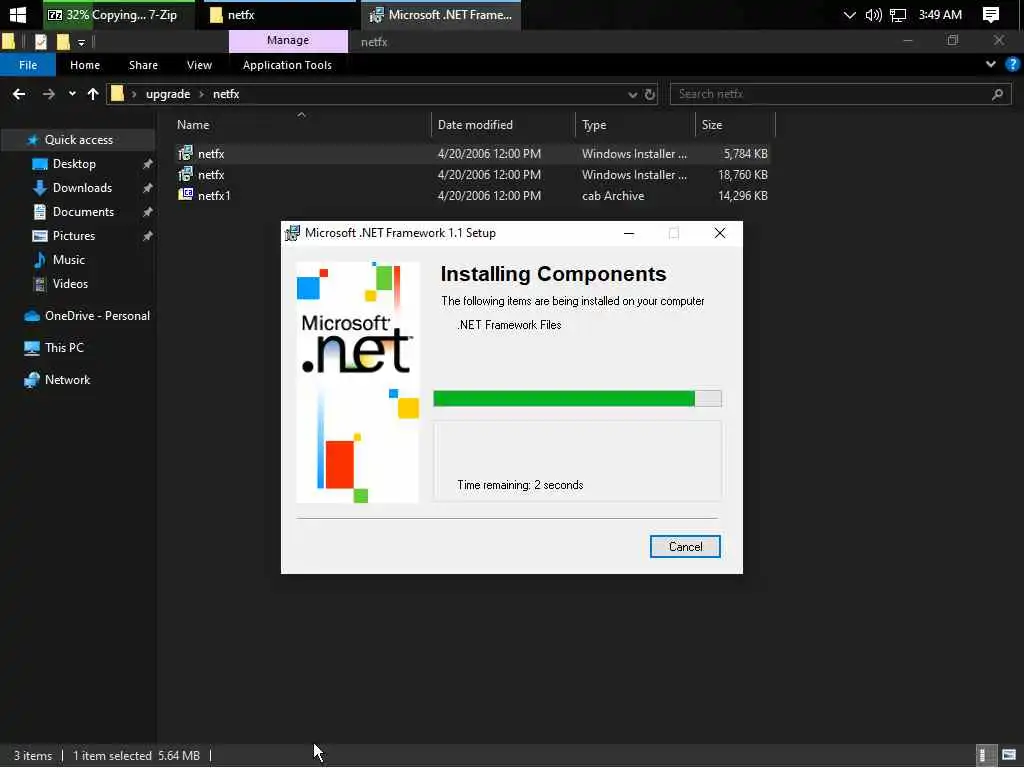Click the upgrade breadcrumb in address bar
Viewport: 1024px width, 768px height.
pyautogui.click(x=168, y=94)
